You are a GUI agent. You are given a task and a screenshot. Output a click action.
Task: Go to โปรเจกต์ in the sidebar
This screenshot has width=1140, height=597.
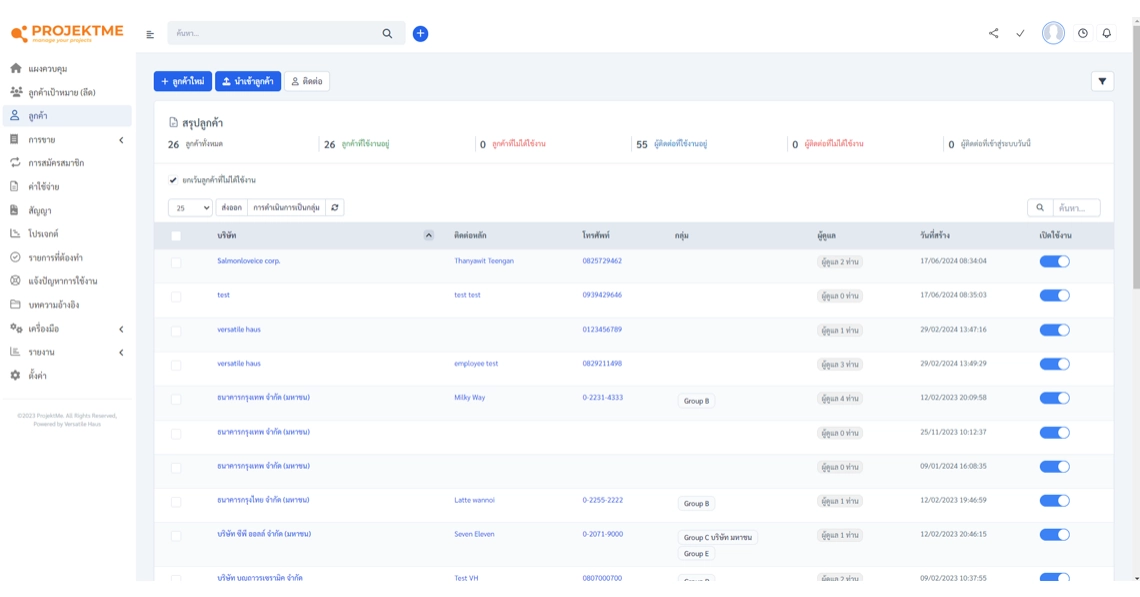(43, 234)
